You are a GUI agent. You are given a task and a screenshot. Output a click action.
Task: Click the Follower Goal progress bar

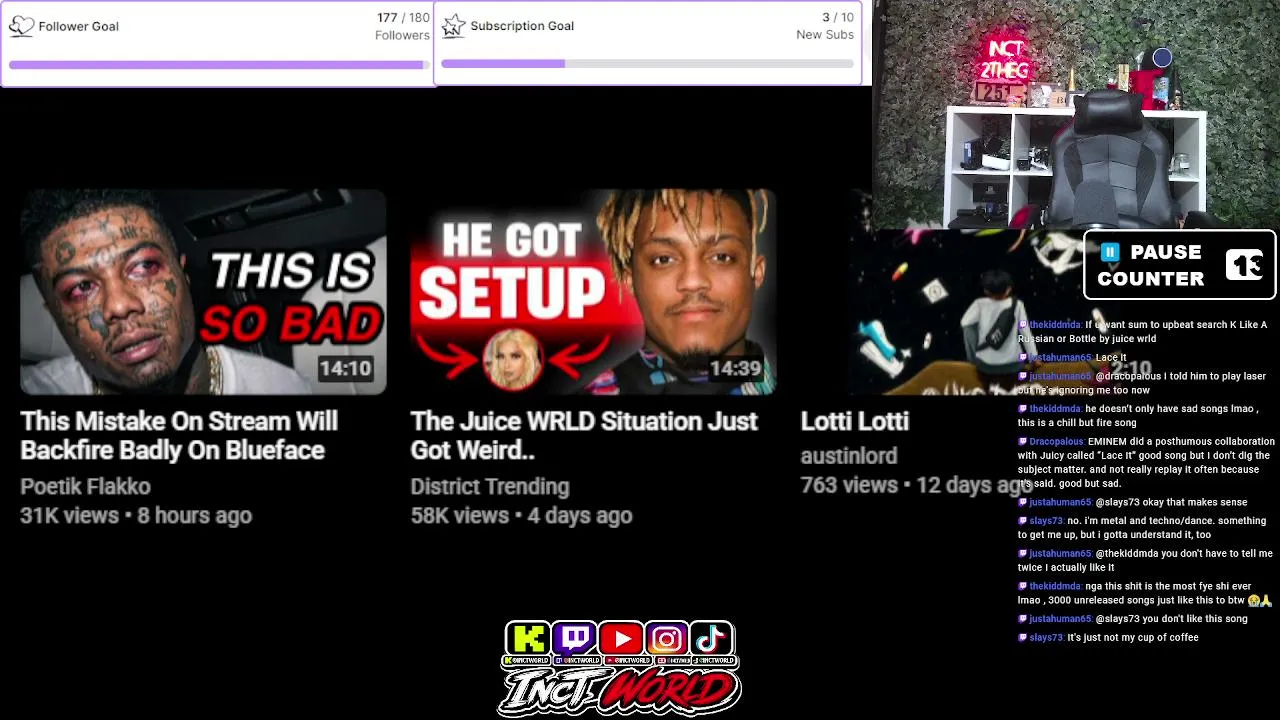click(x=217, y=65)
